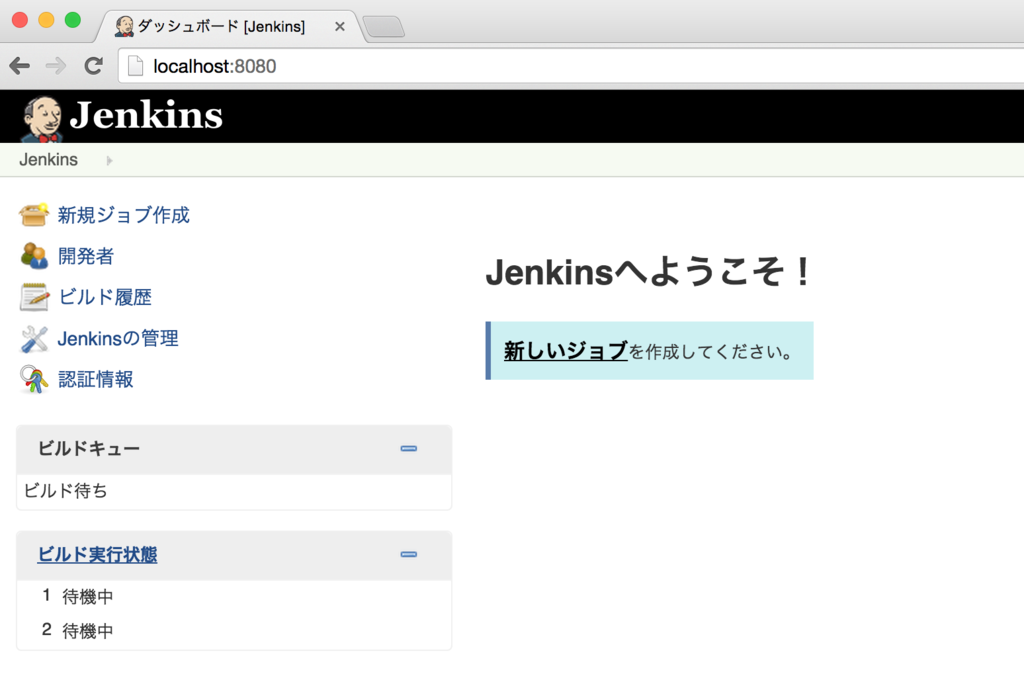Click the page icon in address bar
Viewport: 1024px width, 688px height.
[x=135, y=66]
